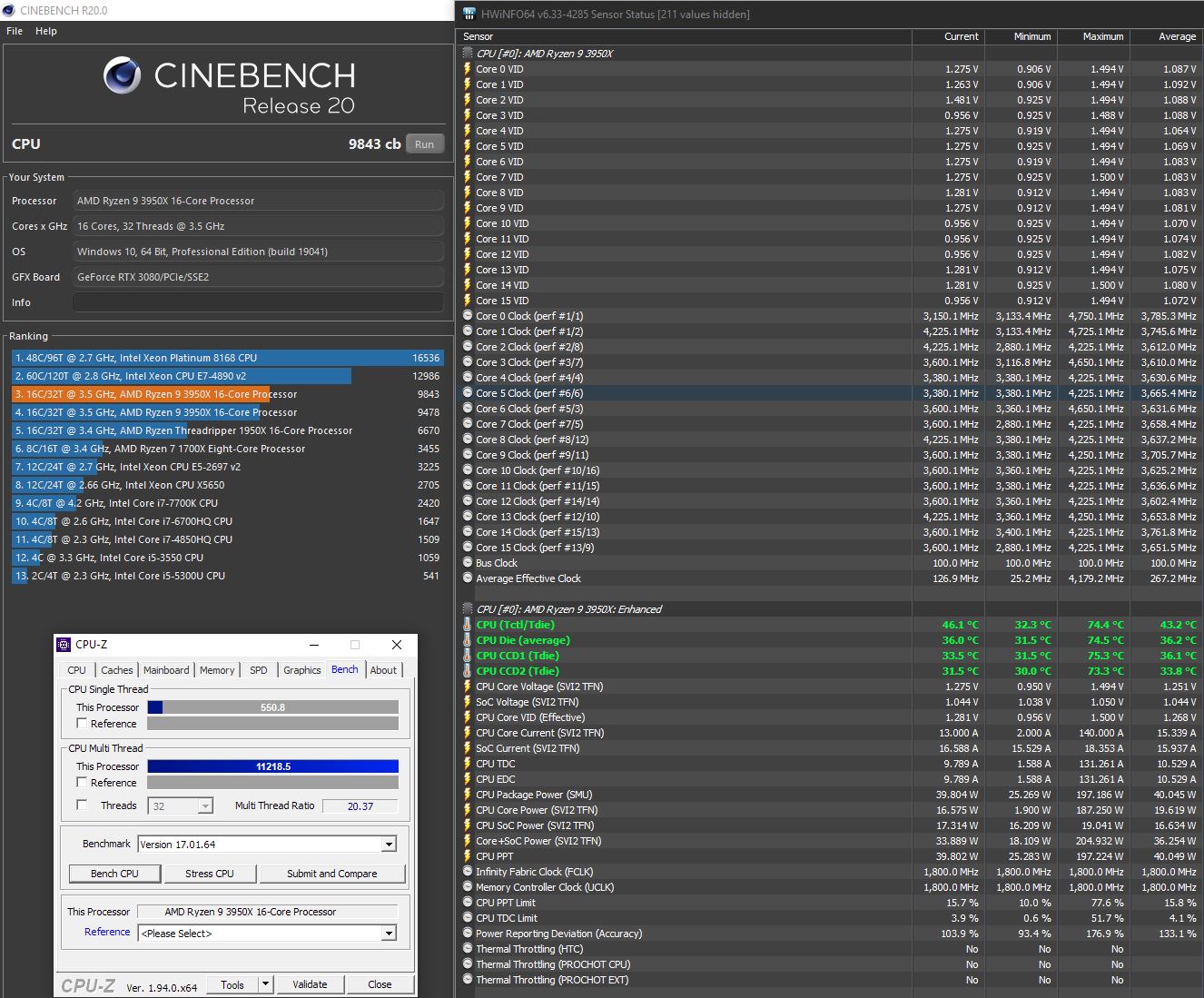Click the Single Thread score bar showing 550.8
This screenshot has height=998, width=1204.
click(x=272, y=707)
